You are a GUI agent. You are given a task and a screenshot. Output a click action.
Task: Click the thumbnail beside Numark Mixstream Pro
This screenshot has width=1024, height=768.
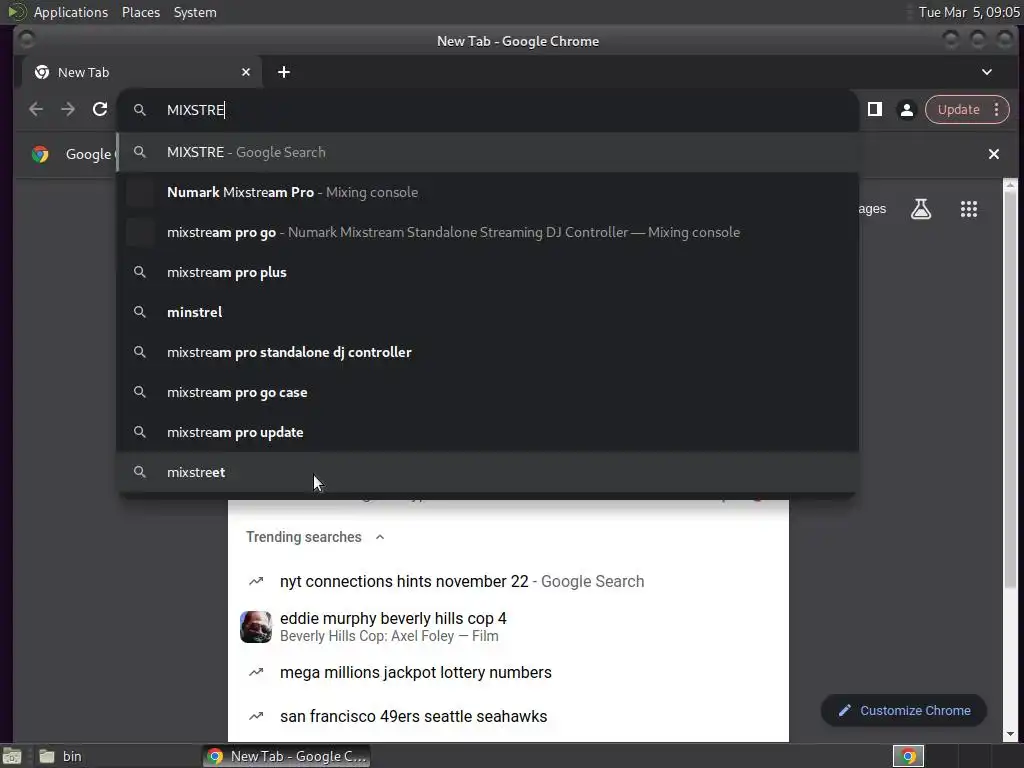[140, 192]
